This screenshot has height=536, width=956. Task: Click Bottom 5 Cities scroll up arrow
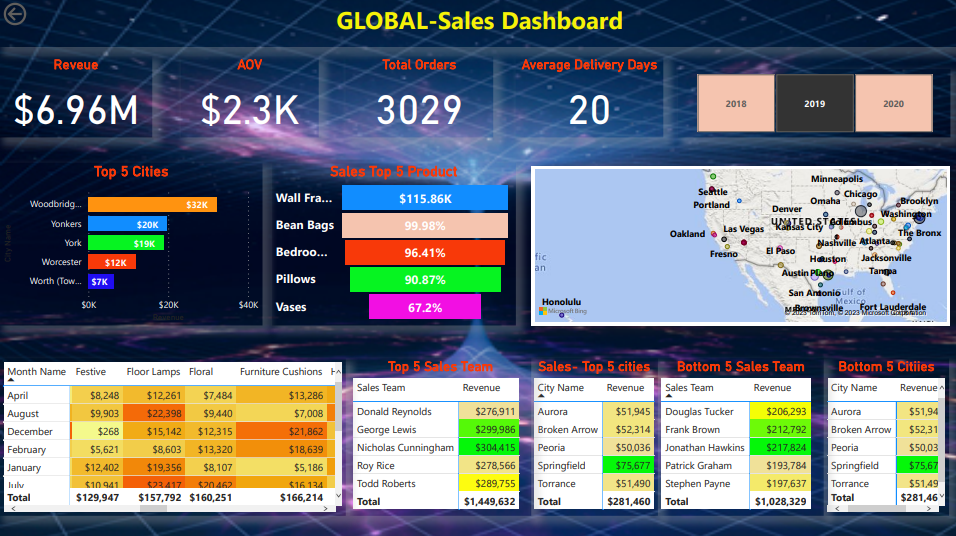941,387
